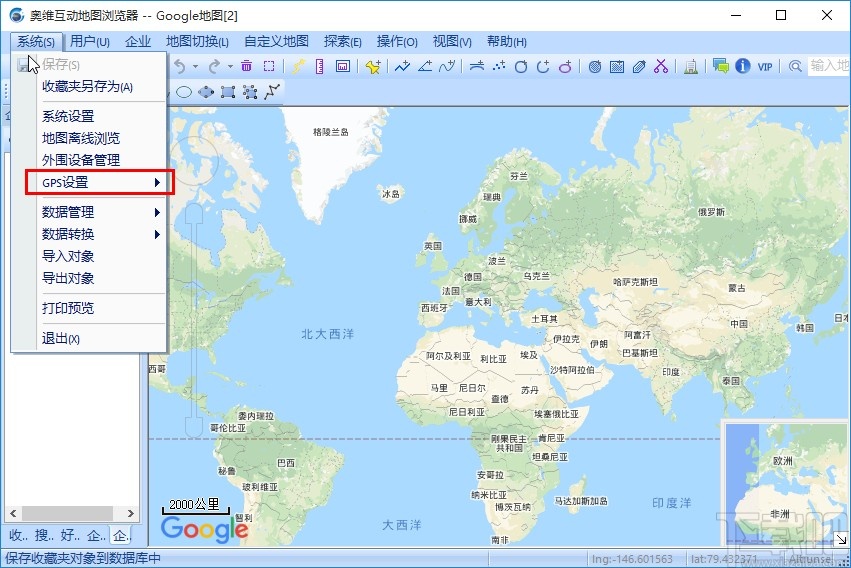This screenshot has height=568, width=851.
Task: Select the add angle line tool
Action: pyautogui.click(x=425, y=66)
